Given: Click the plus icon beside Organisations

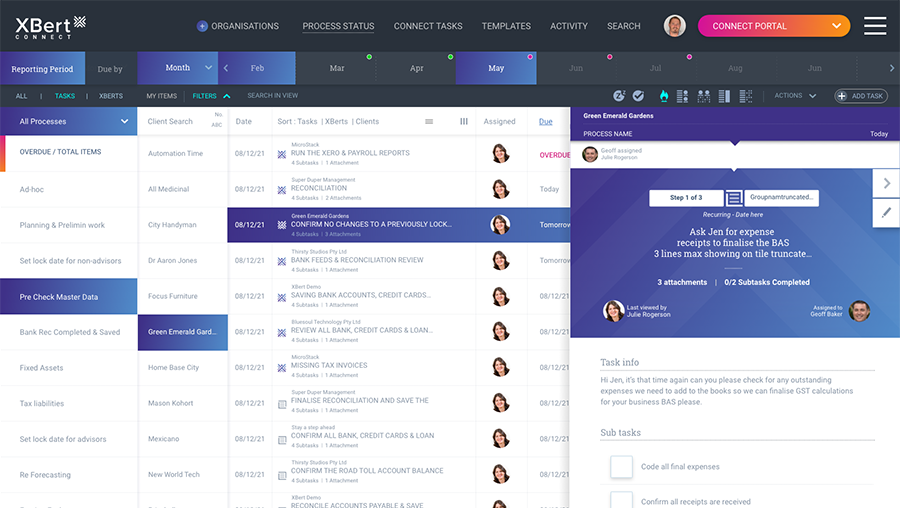Looking at the screenshot, I should (x=202, y=26).
